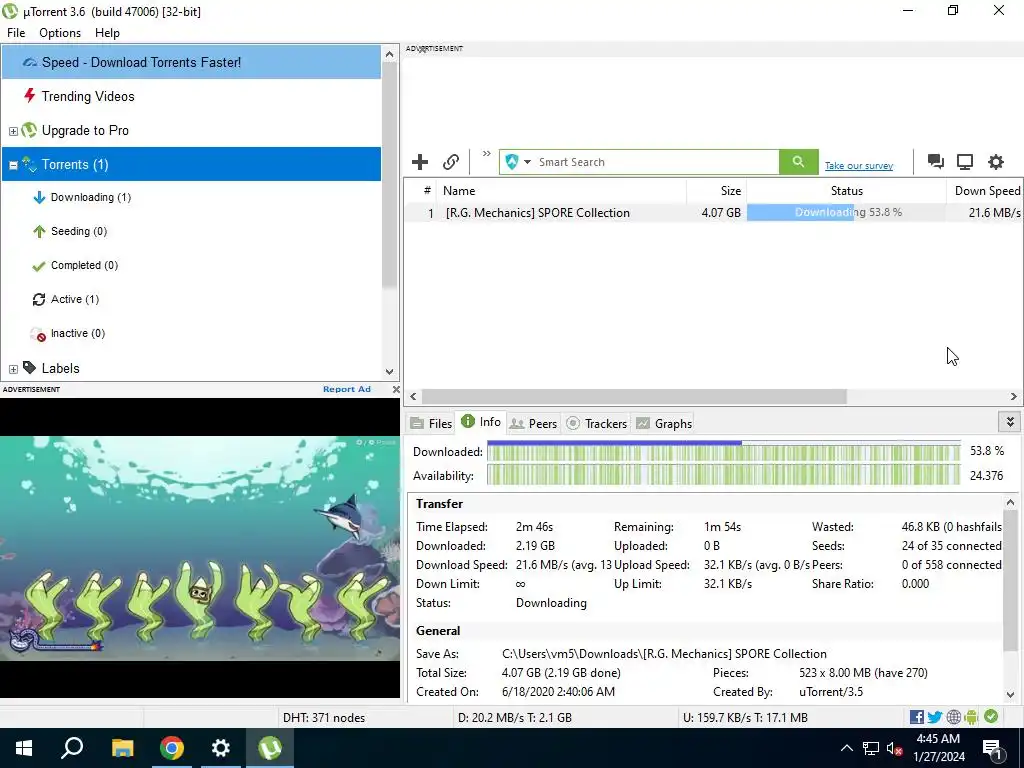
Task: Click the green search magnifier button
Action: point(798,162)
